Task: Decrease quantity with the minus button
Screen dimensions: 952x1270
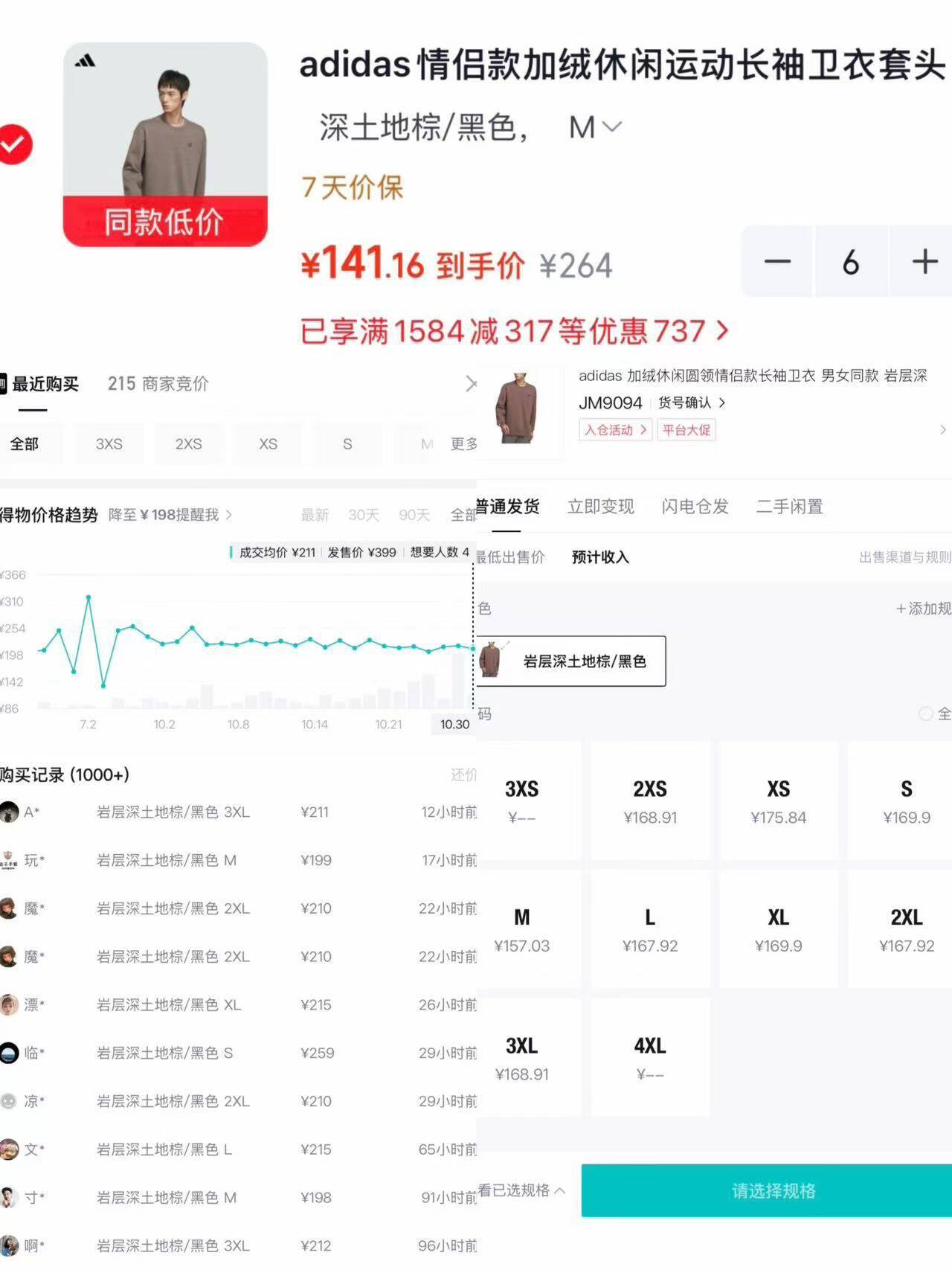Action: coord(777,262)
